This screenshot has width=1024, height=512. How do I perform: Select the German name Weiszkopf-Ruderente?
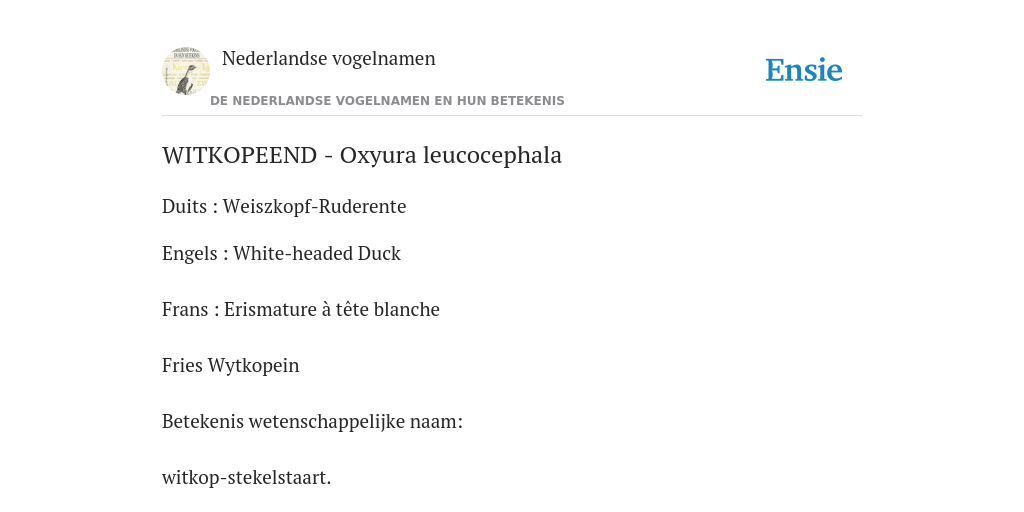coord(314,207)
